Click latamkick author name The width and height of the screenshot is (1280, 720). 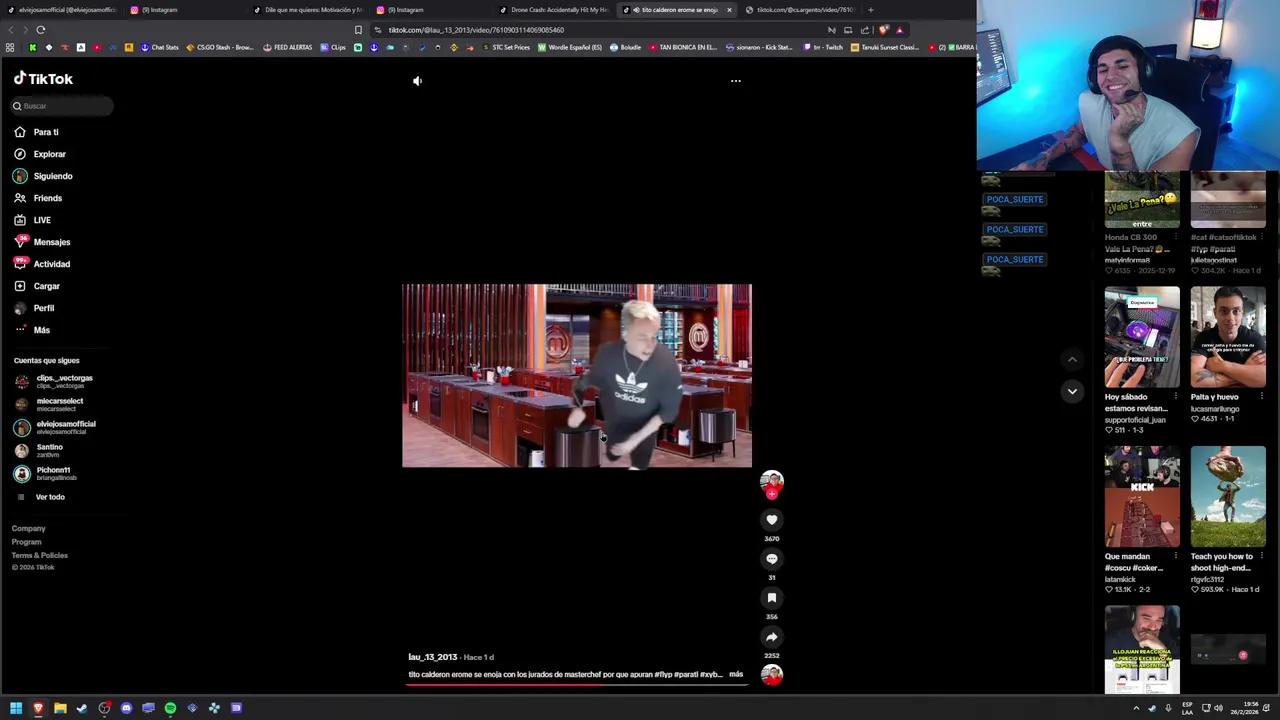pyautogui.click(x=1120, y=580)
